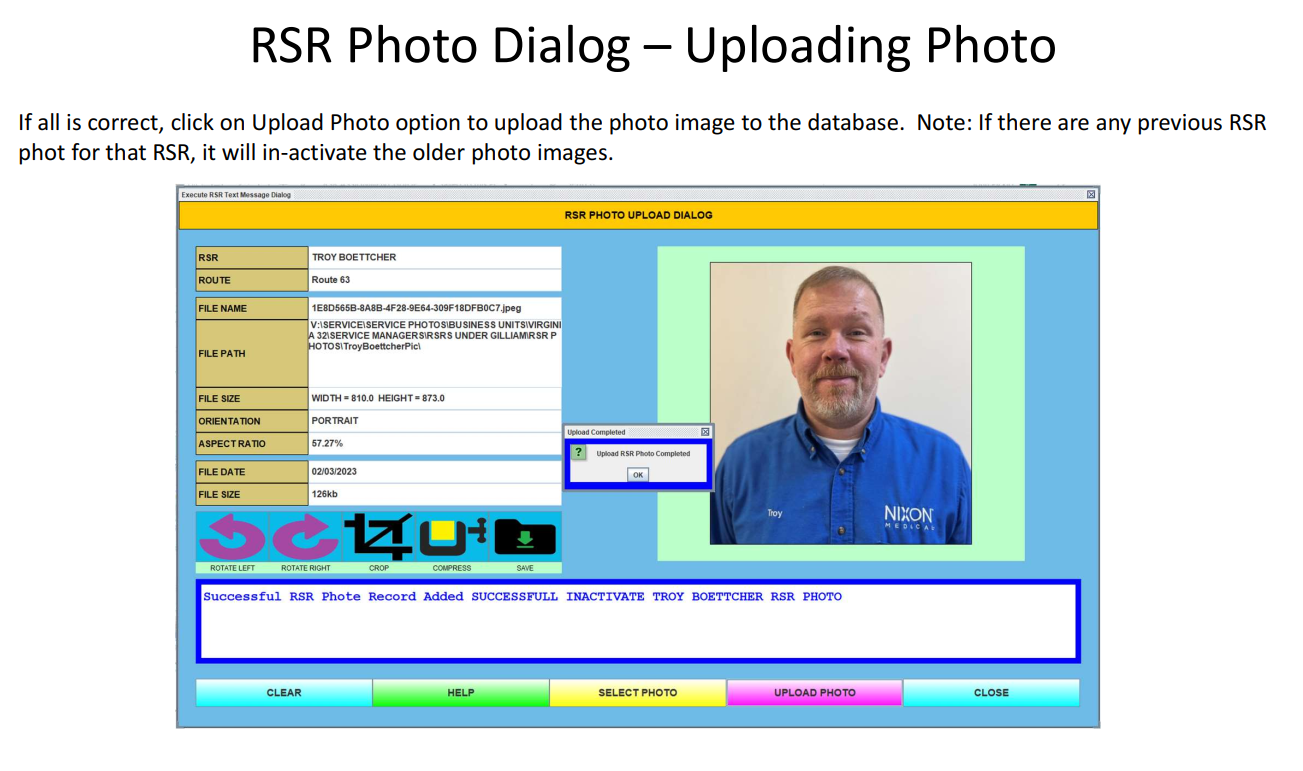Click the RSR name field Troy Boettcher
Image resolution: width=1303 pixels, height=771 pixels.
pos(435,258)
